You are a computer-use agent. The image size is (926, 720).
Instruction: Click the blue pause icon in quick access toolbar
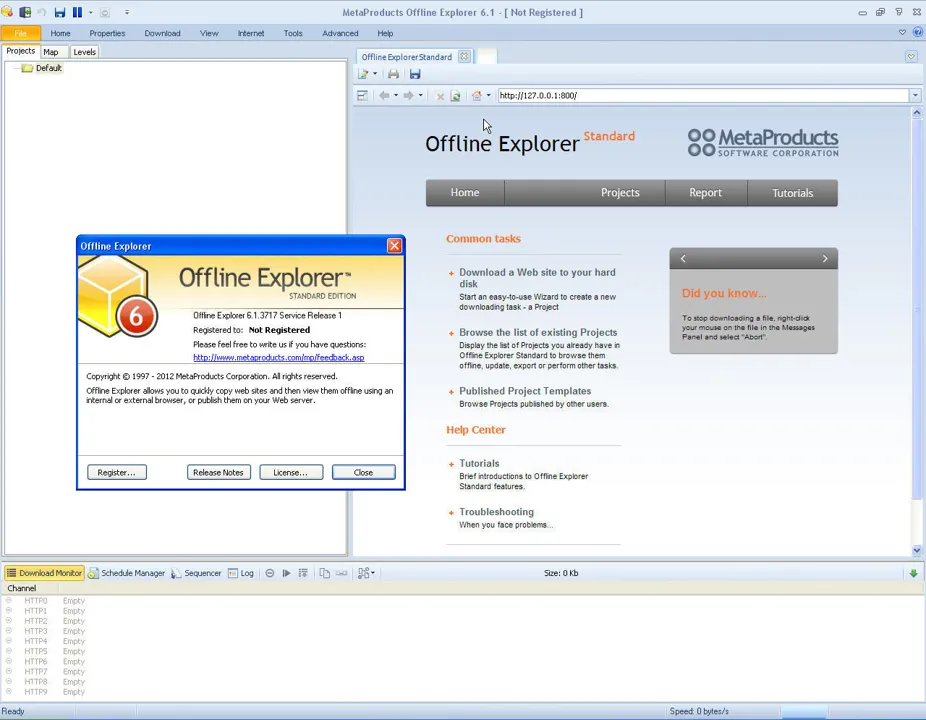77,12
